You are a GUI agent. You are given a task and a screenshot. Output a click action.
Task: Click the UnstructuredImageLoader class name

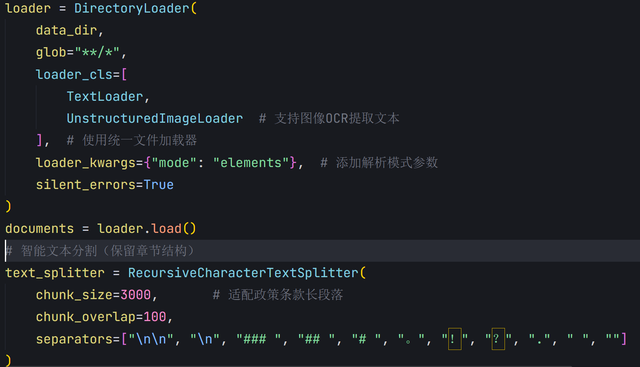pyautogui.click(x=155, y=119)
